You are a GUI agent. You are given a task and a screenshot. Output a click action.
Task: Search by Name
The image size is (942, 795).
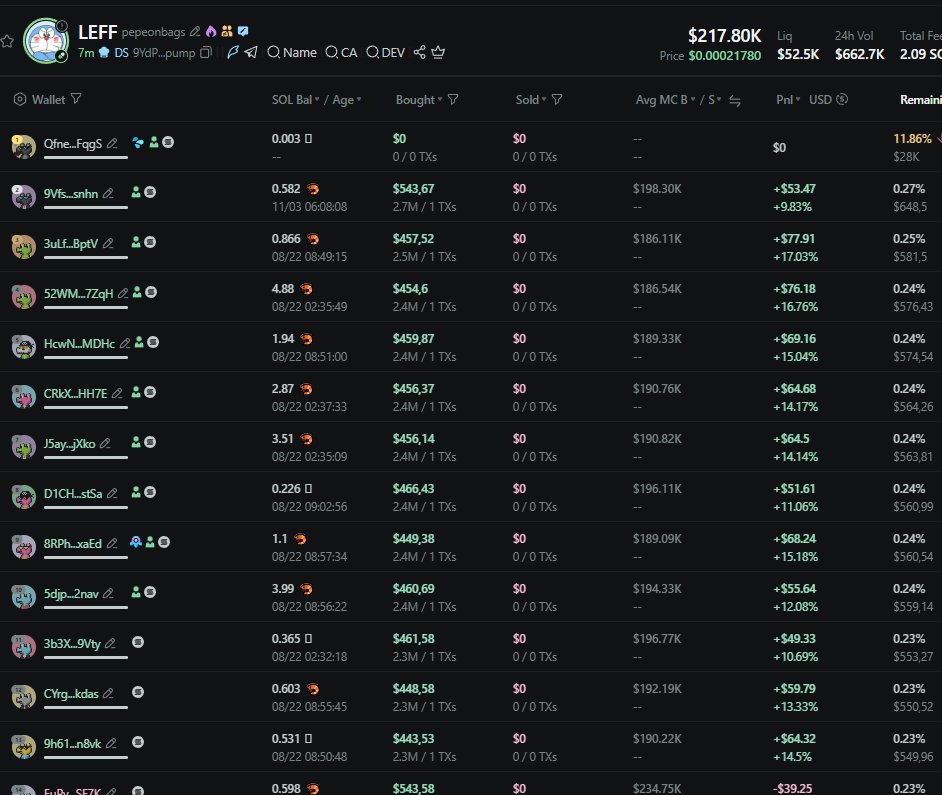(x=292, y=53)
